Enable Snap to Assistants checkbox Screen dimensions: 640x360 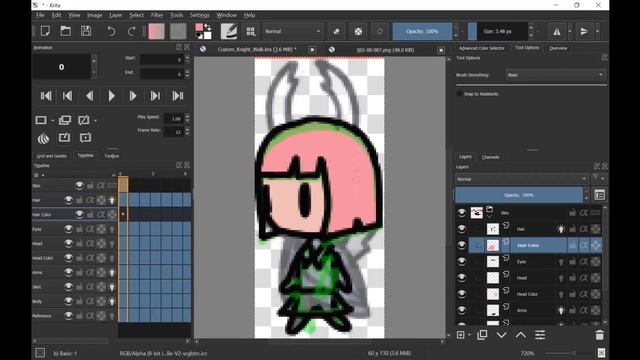[x=459, y=94]
